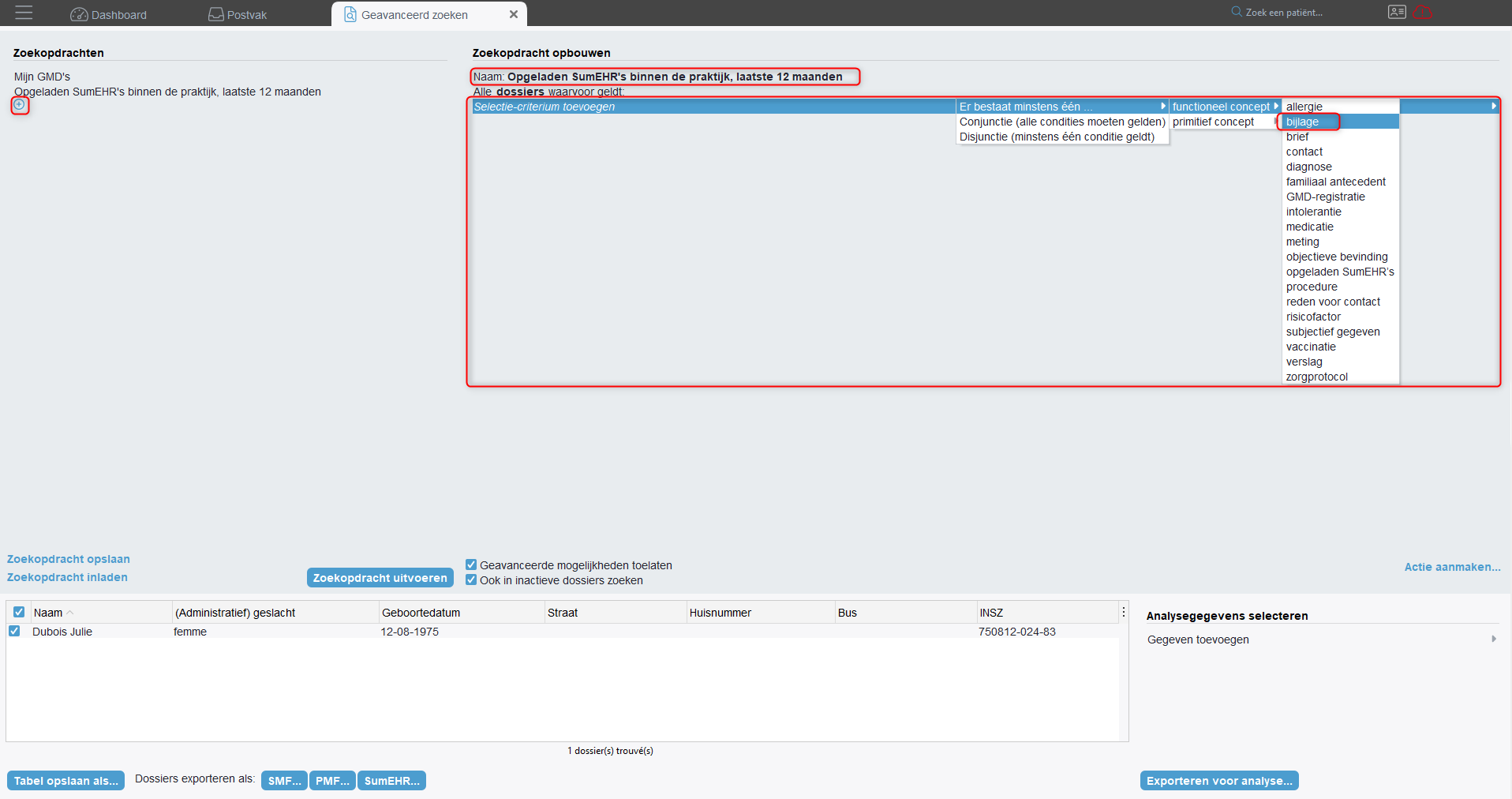Click Zoekopdracht opslaan link

tap(69, 559)
